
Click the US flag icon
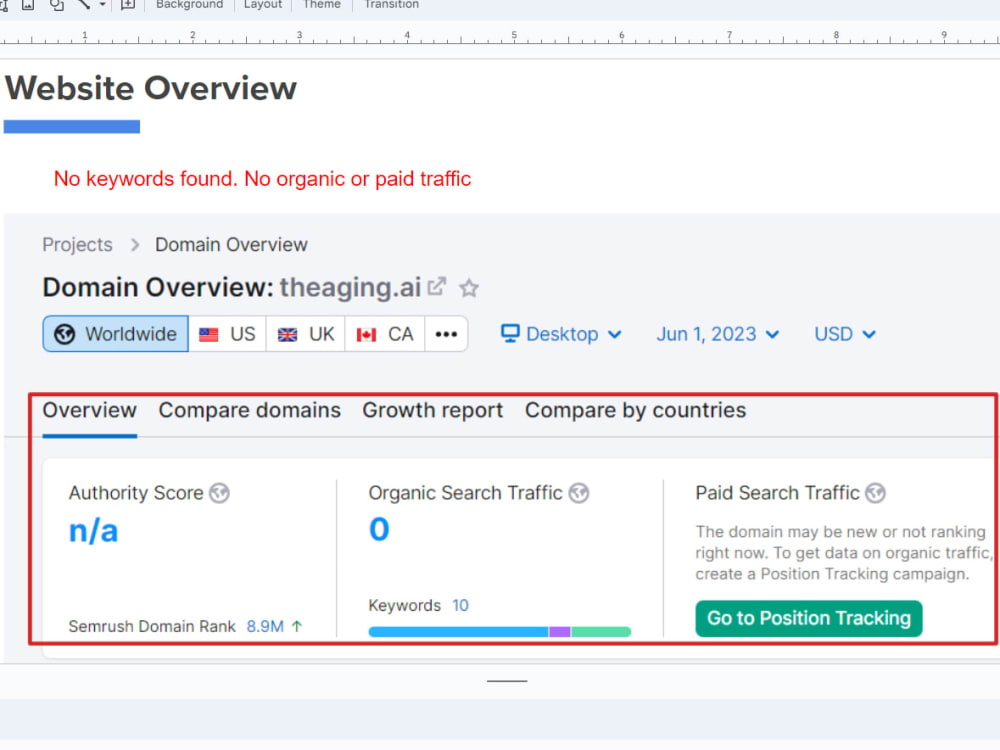point(209,334)
